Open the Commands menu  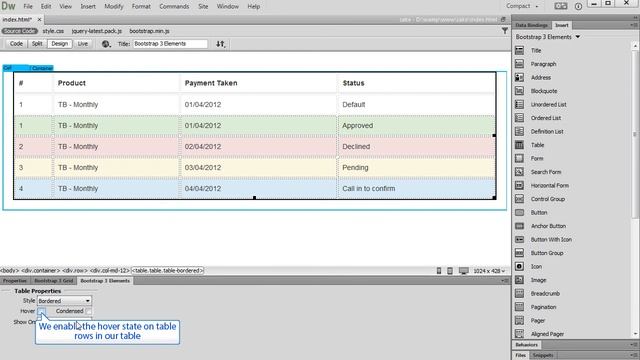pyautogui.click(x=174, y=7)
